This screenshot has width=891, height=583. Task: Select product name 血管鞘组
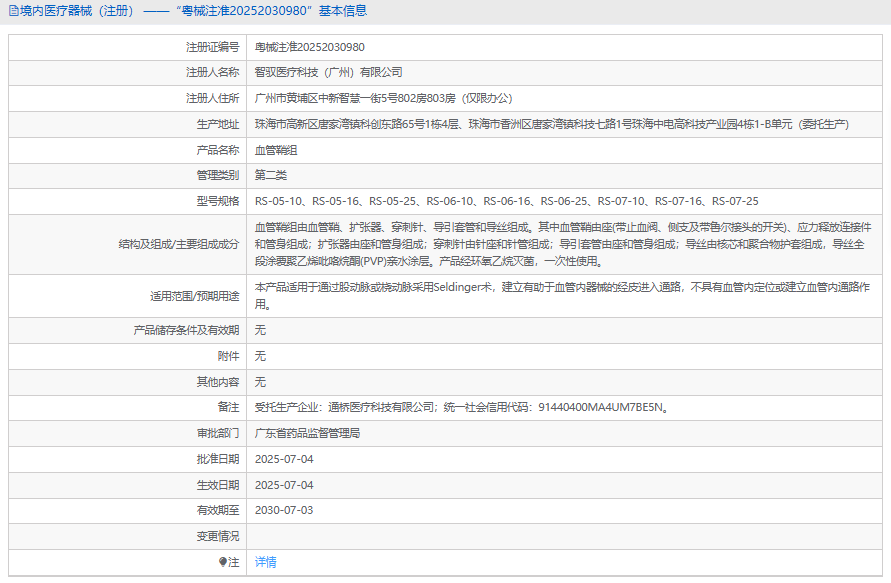pyautogui.click(x=276, y=150)
